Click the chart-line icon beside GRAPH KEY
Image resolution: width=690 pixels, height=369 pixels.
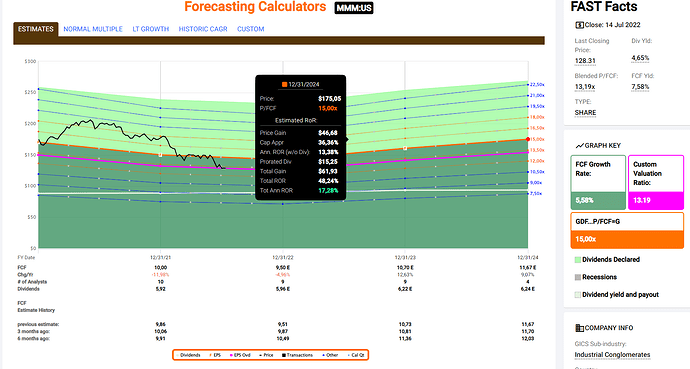pyautogui.click(x=580, y=146)
